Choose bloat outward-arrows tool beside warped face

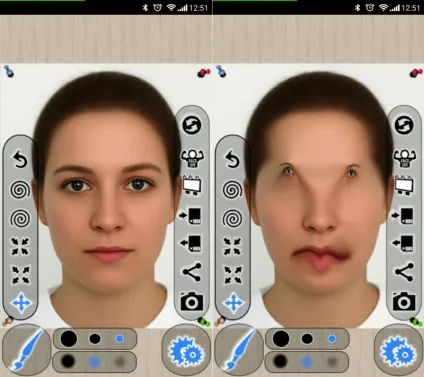tap(232, 275)
